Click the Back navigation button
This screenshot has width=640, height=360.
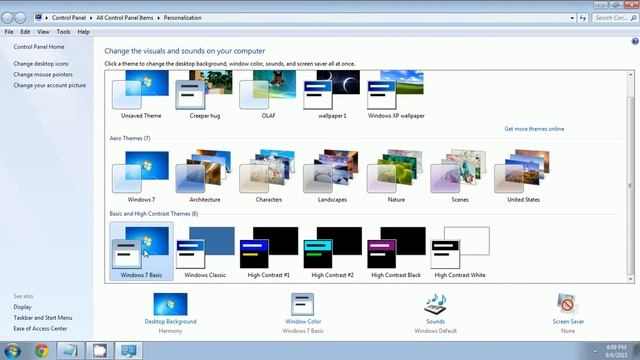click(7, 18)
